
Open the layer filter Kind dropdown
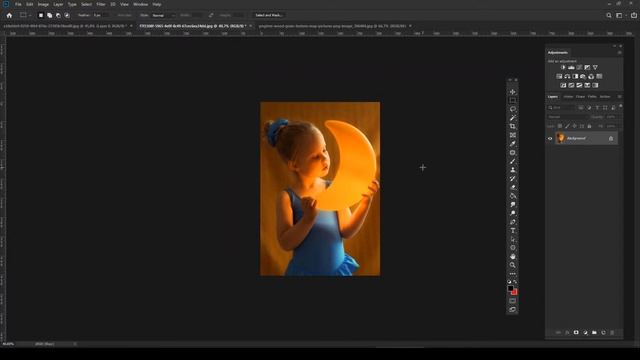(561, 107)
